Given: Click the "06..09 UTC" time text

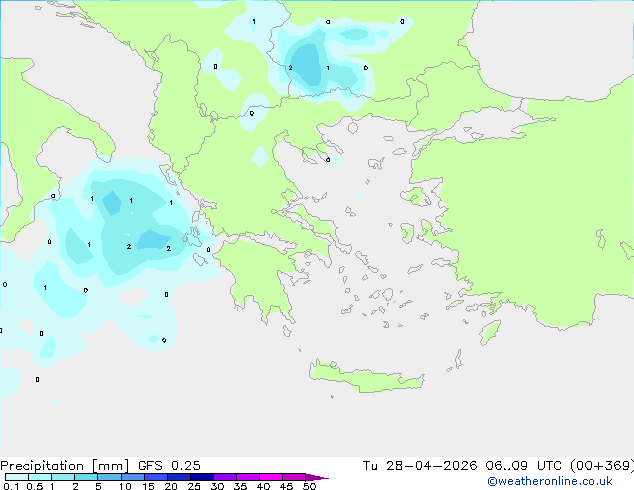Looking at the screenshot, I should coord(524,466).
